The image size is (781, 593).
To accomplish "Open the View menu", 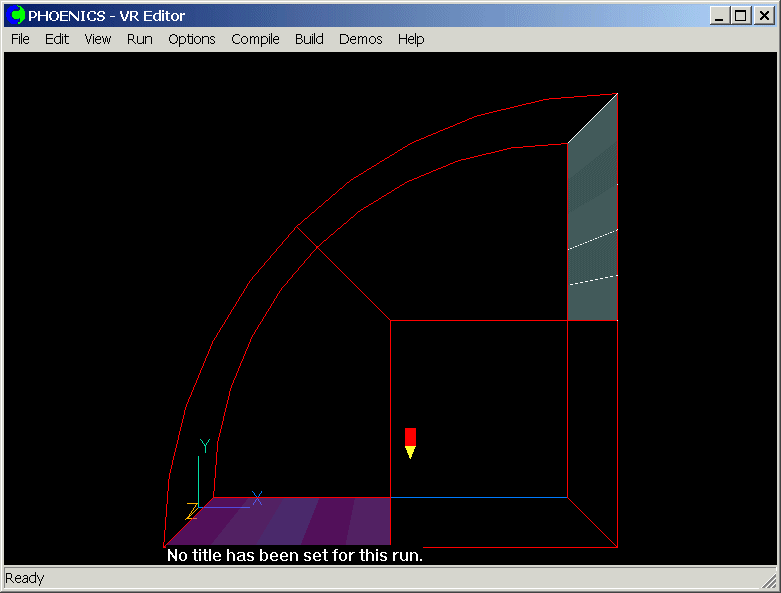I will point(98,39).
